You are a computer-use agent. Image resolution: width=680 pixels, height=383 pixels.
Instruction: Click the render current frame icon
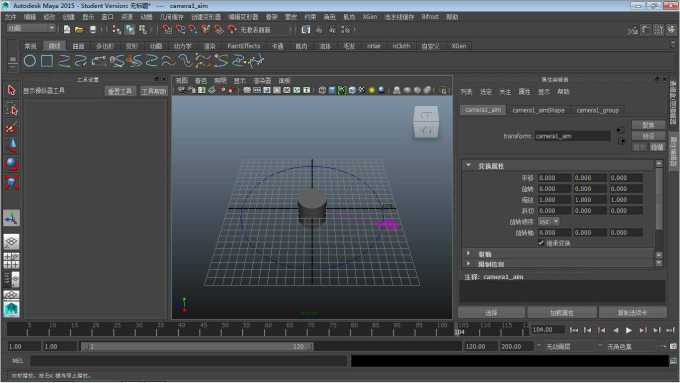[x=319, y=29]
